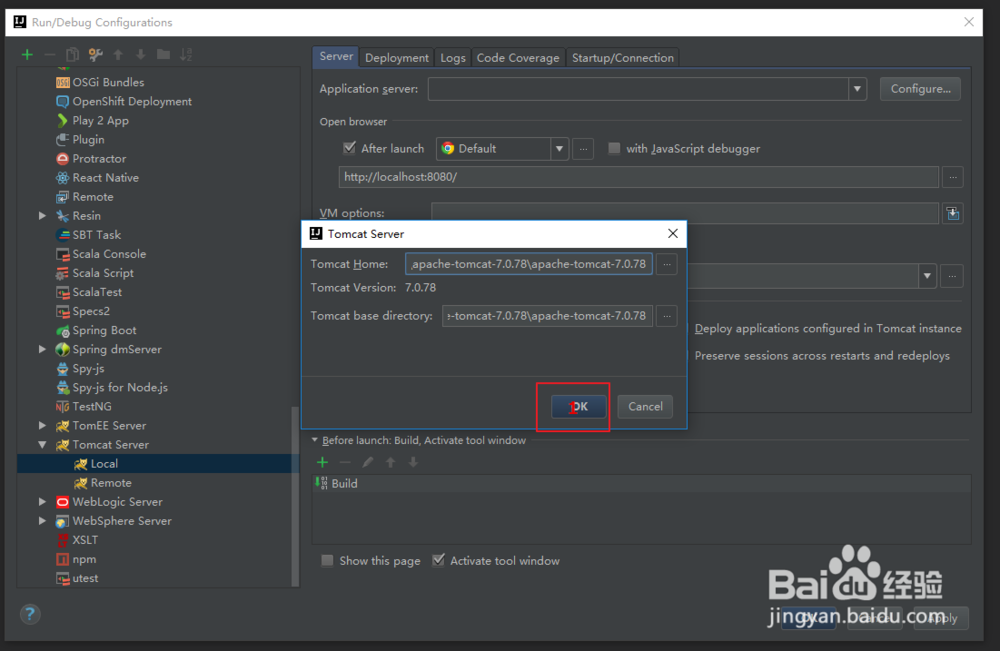
Task: Expand the WebLogic Server node
Action: (x=42, y=502)
